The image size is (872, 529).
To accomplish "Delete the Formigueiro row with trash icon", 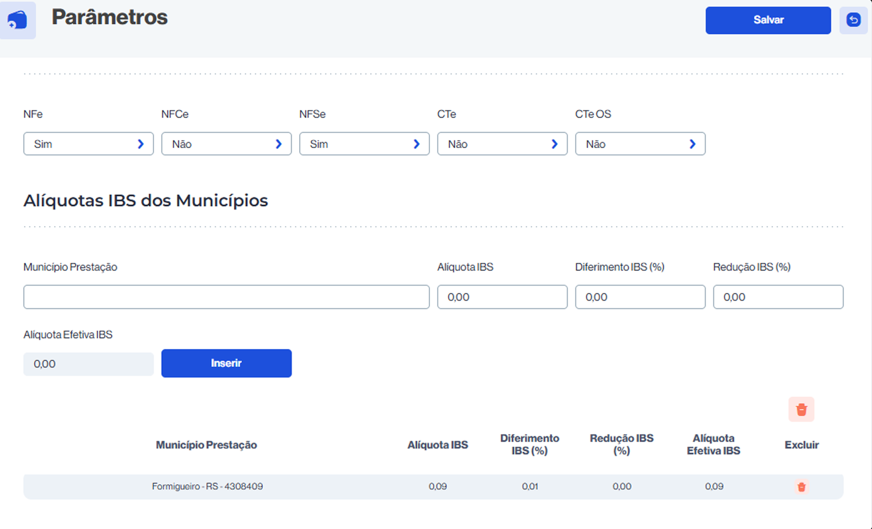I will tap(801, 487).
